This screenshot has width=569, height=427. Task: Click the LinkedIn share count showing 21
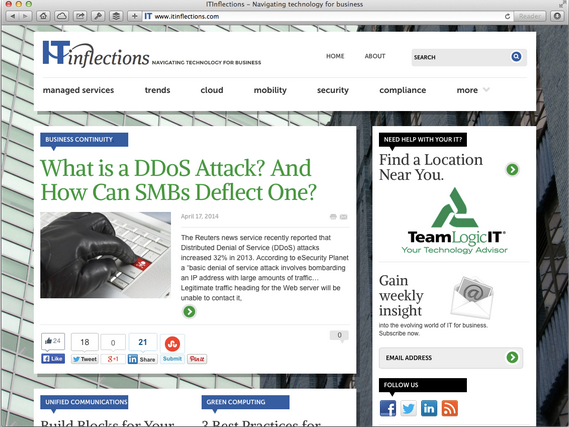(143, 342)
